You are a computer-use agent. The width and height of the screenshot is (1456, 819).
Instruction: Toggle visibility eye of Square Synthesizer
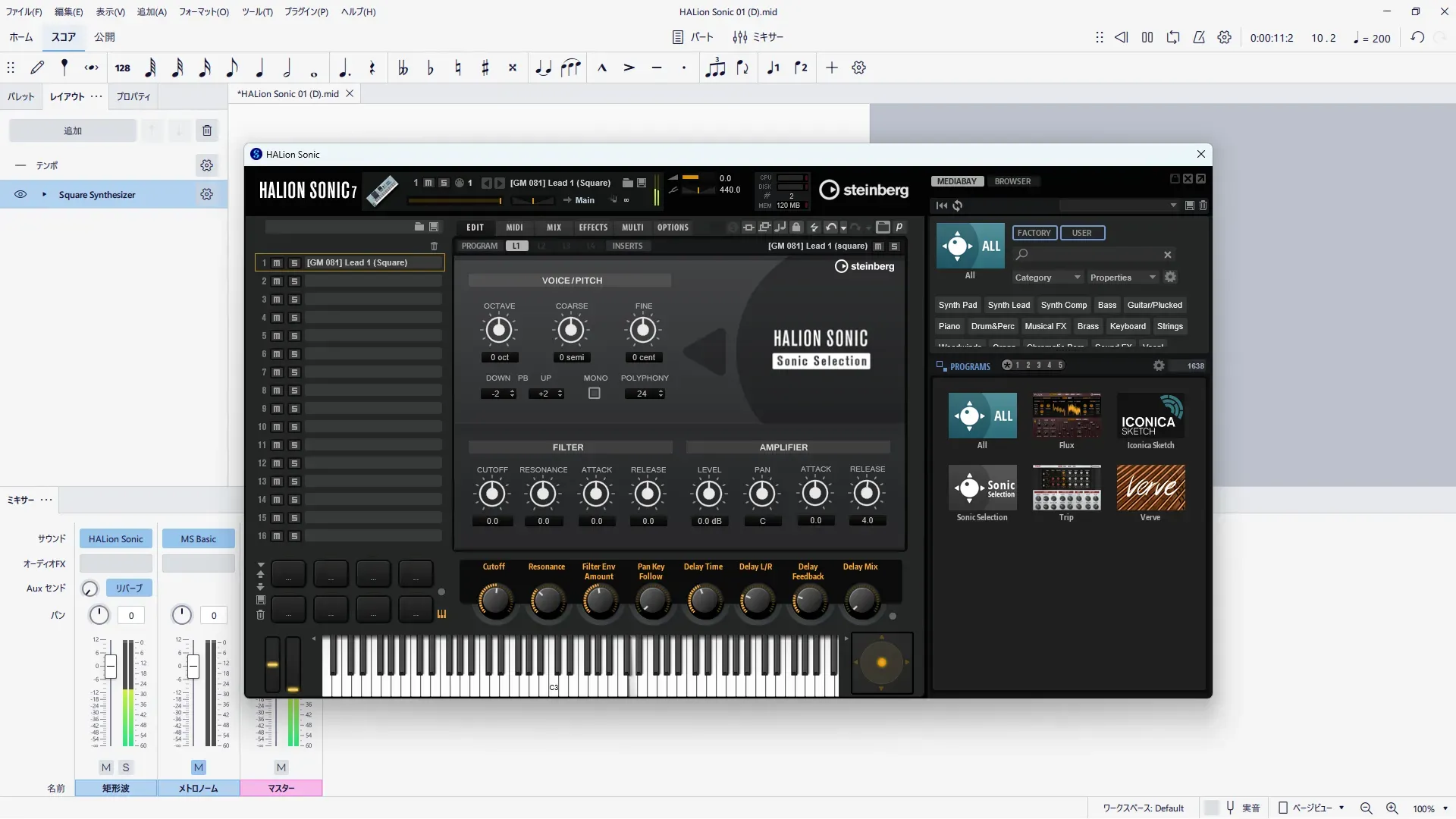(x=20, y=195)
